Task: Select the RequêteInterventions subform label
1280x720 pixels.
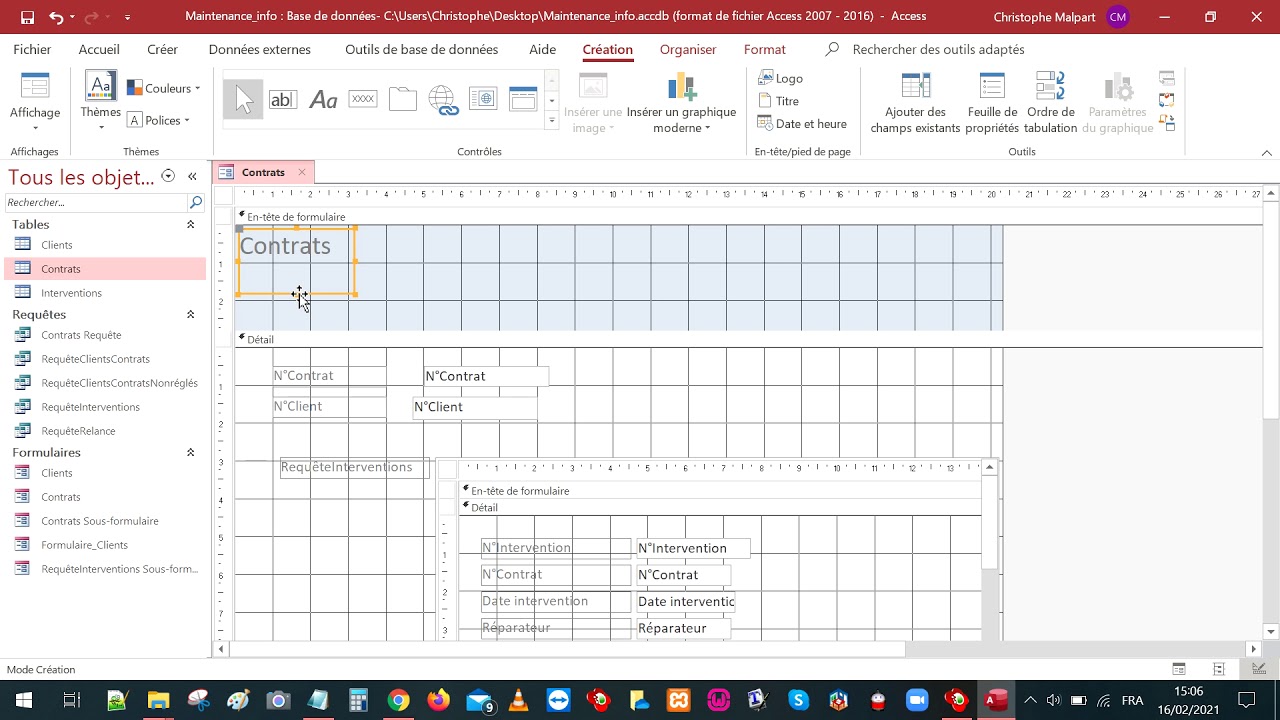Action: tap(354, 467)
